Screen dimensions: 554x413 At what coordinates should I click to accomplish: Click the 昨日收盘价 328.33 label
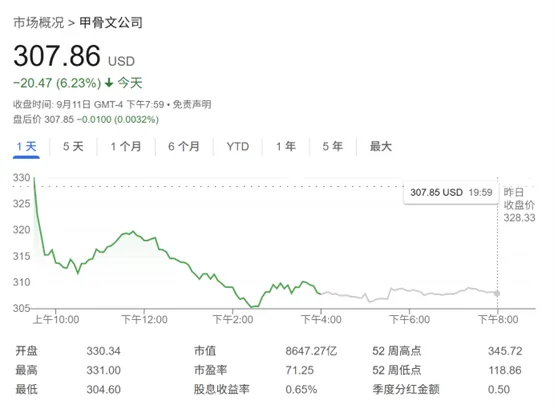(x=519, y=205)
